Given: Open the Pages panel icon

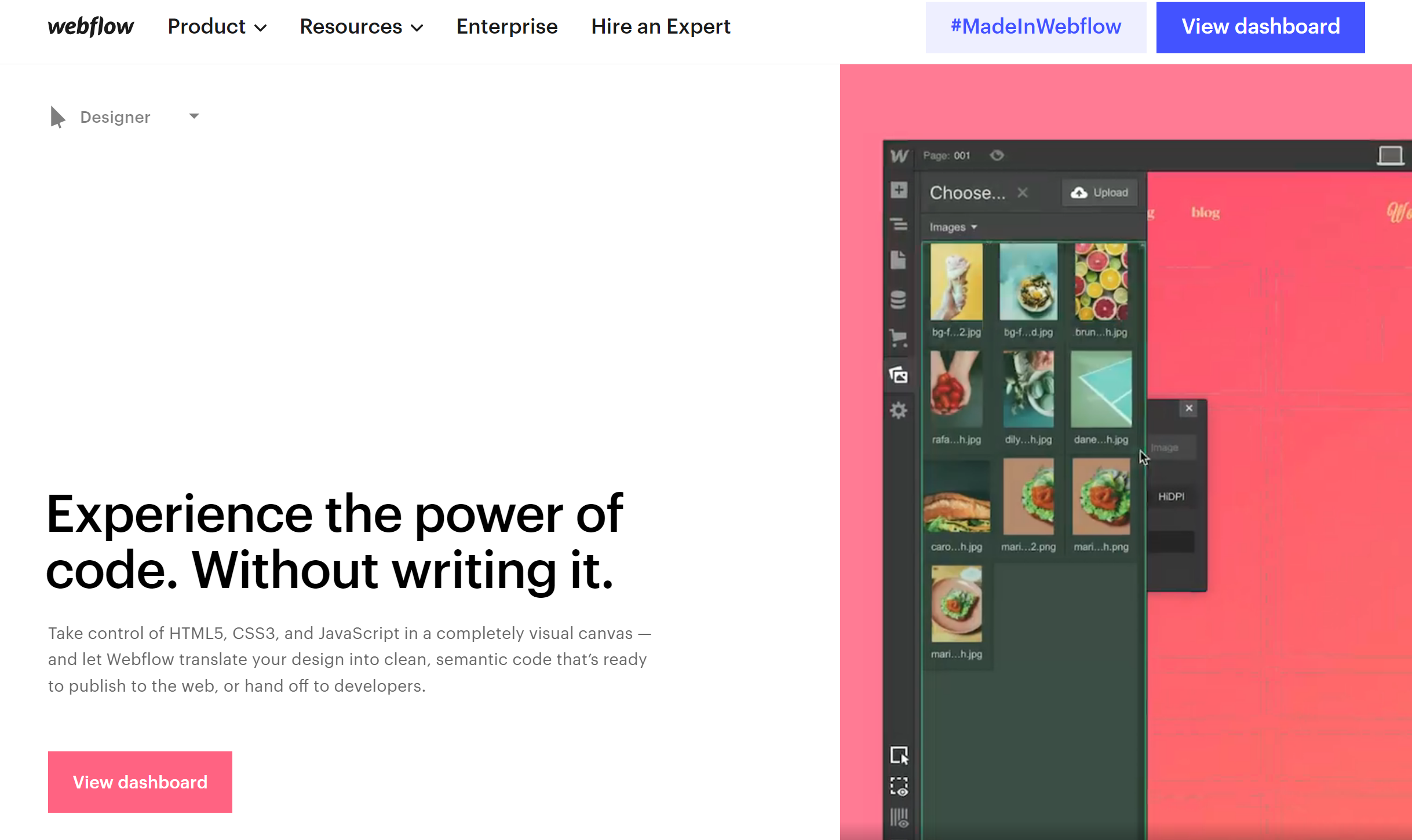Looking at the screenshot, I should [x=899, y=260].
